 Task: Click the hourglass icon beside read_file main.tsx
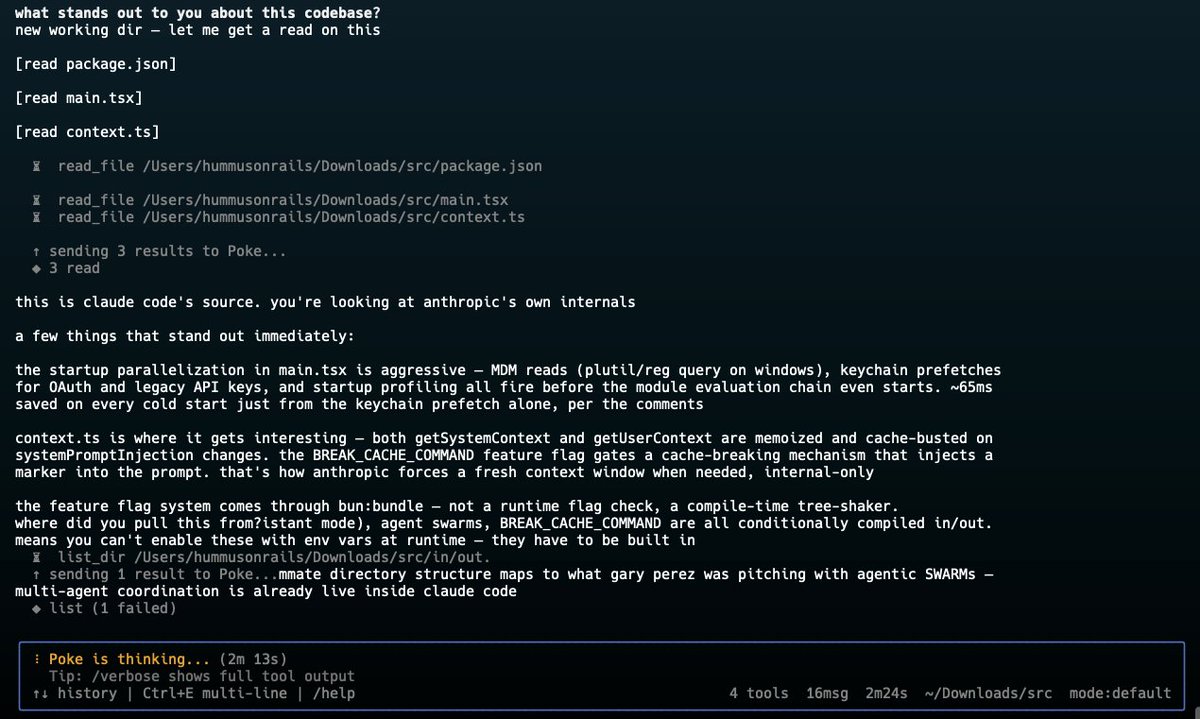click(37, 200)
